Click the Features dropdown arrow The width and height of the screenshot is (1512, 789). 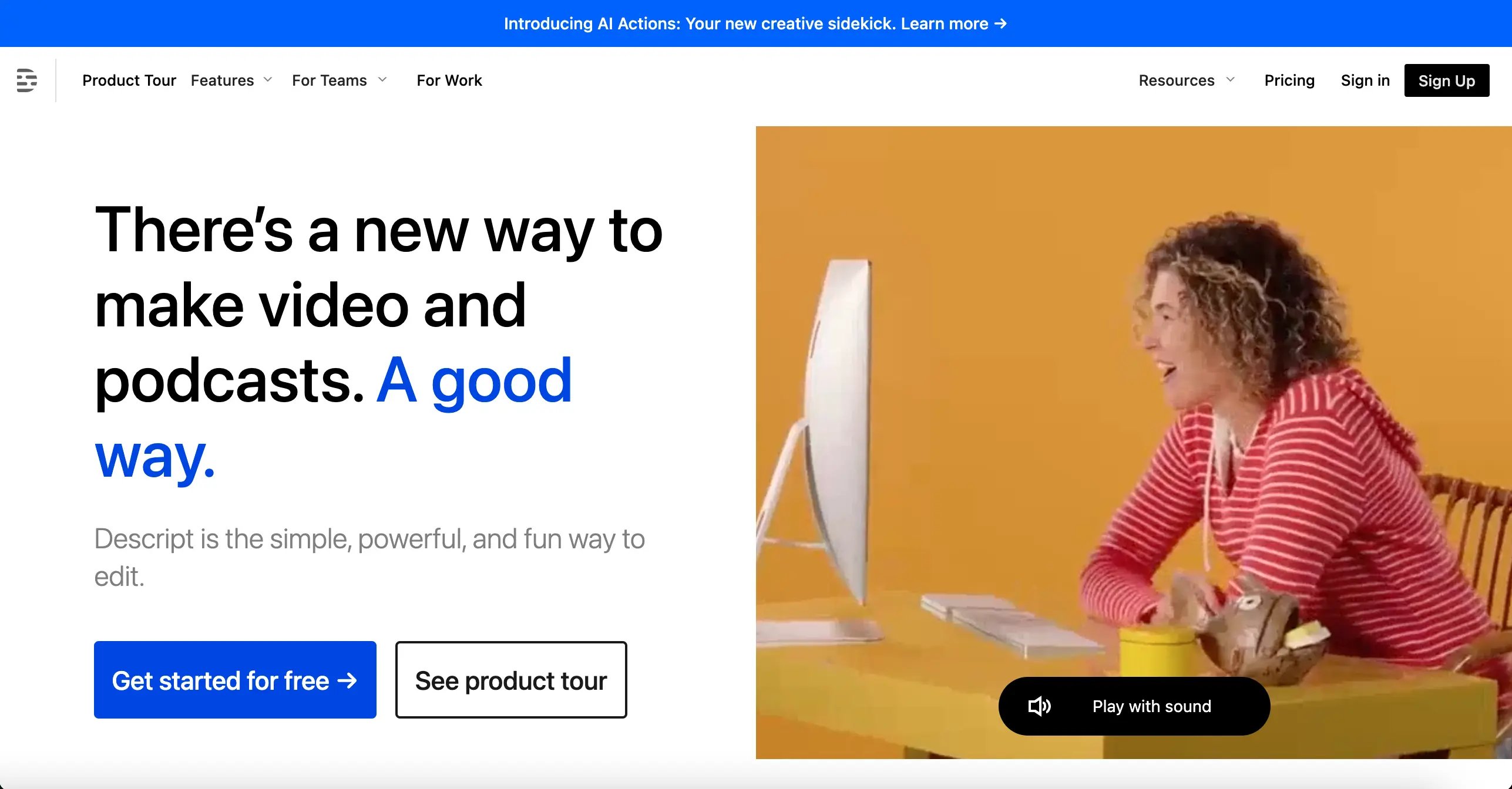(269, 80)
